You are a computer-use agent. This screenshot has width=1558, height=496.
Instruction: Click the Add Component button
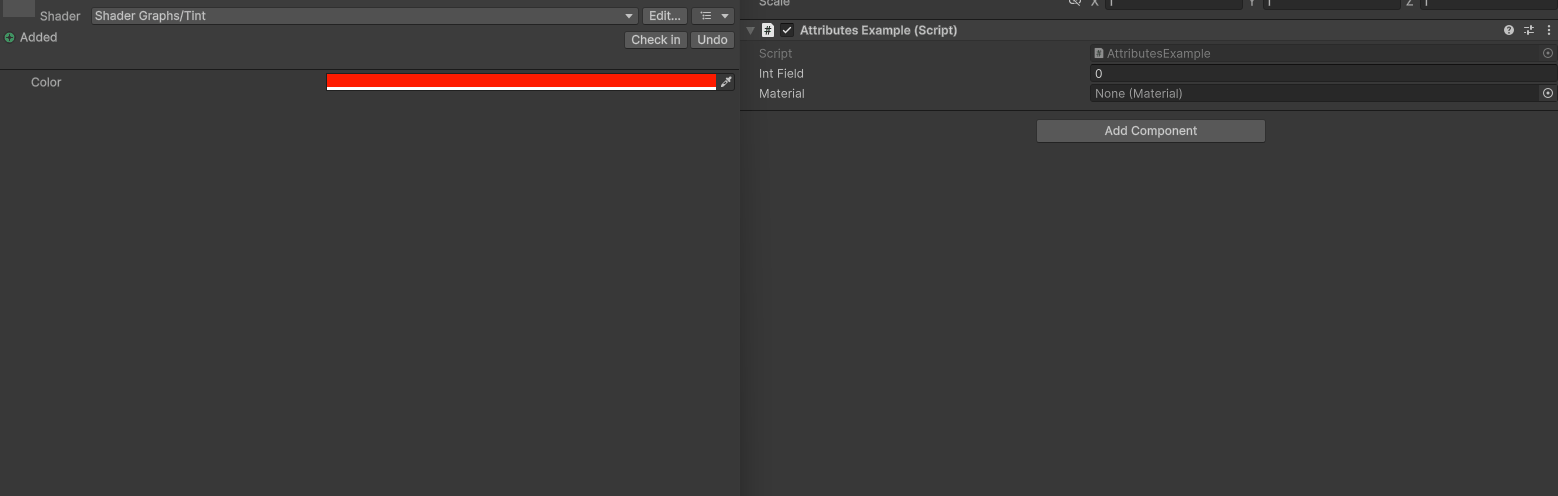pos(1151,131)
